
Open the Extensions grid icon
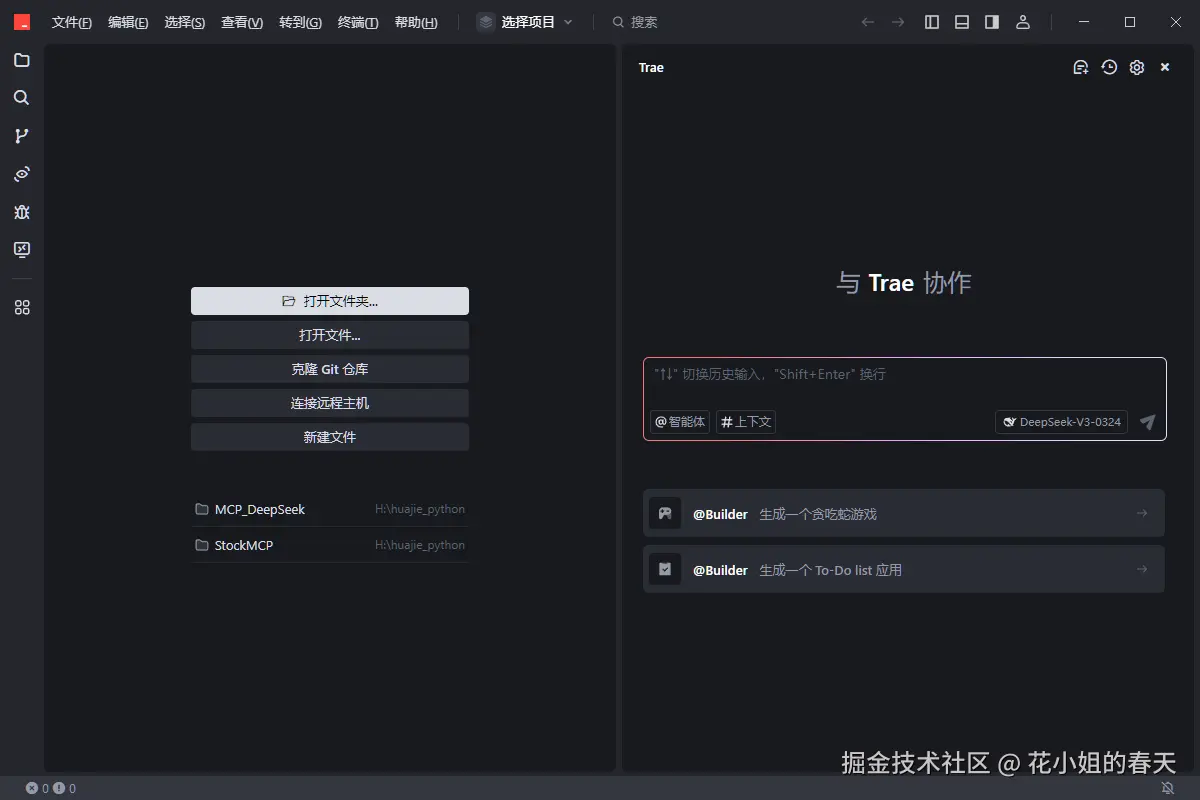click(x=22, y=308)
